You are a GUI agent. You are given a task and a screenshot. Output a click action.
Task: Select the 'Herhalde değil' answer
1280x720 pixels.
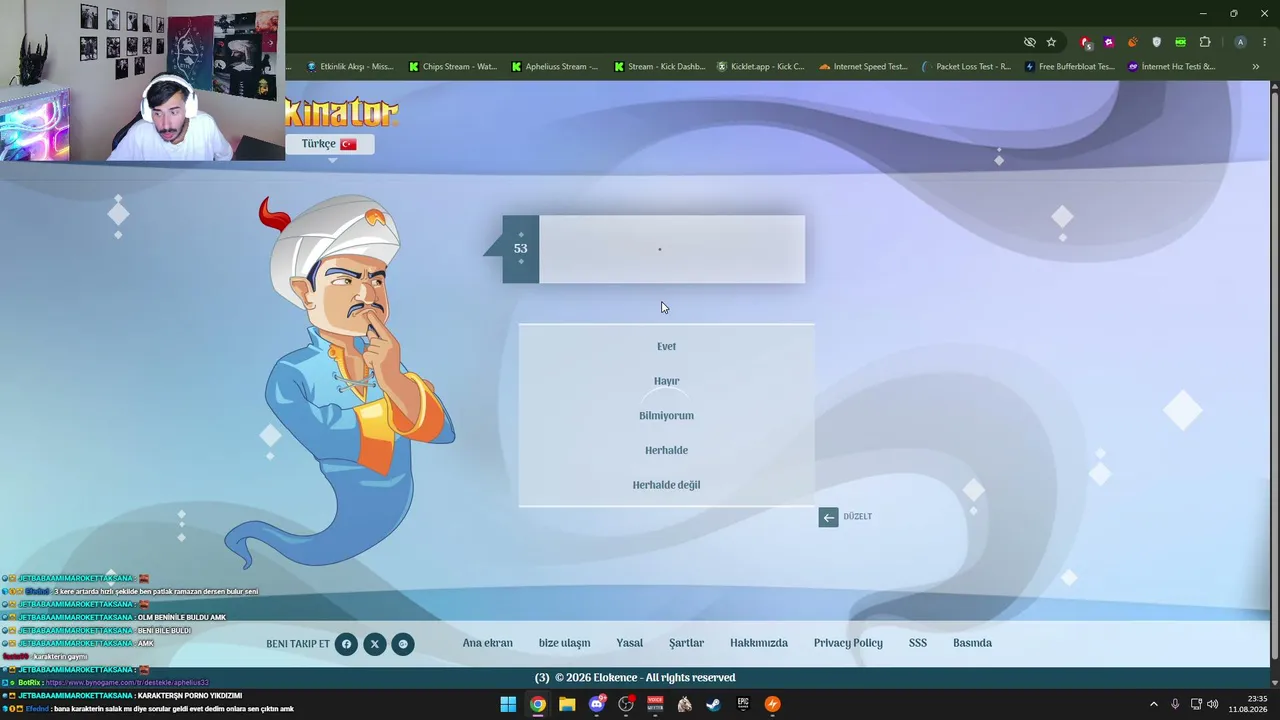coord(666,485)
